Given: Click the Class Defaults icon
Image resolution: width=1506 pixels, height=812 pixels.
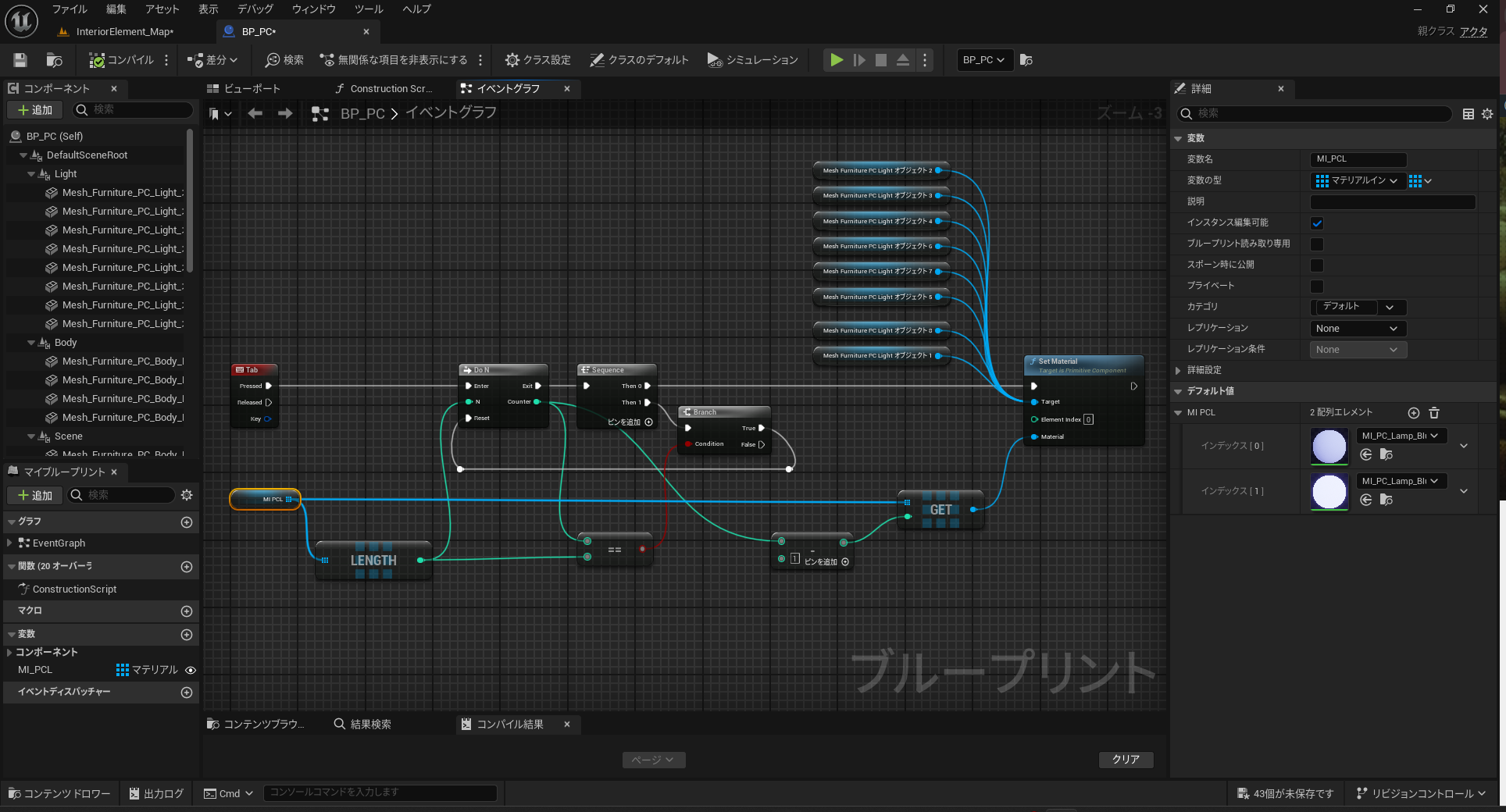Looking at the screenshot, I should pos(597,60).
